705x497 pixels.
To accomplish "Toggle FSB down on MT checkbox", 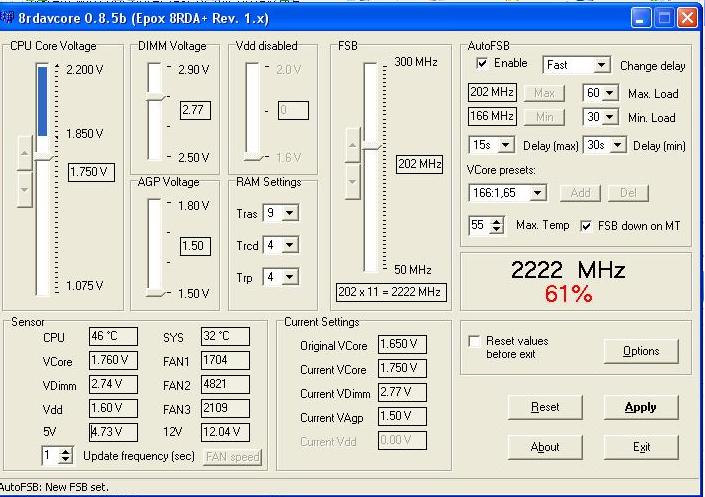I will click(585, 226).
